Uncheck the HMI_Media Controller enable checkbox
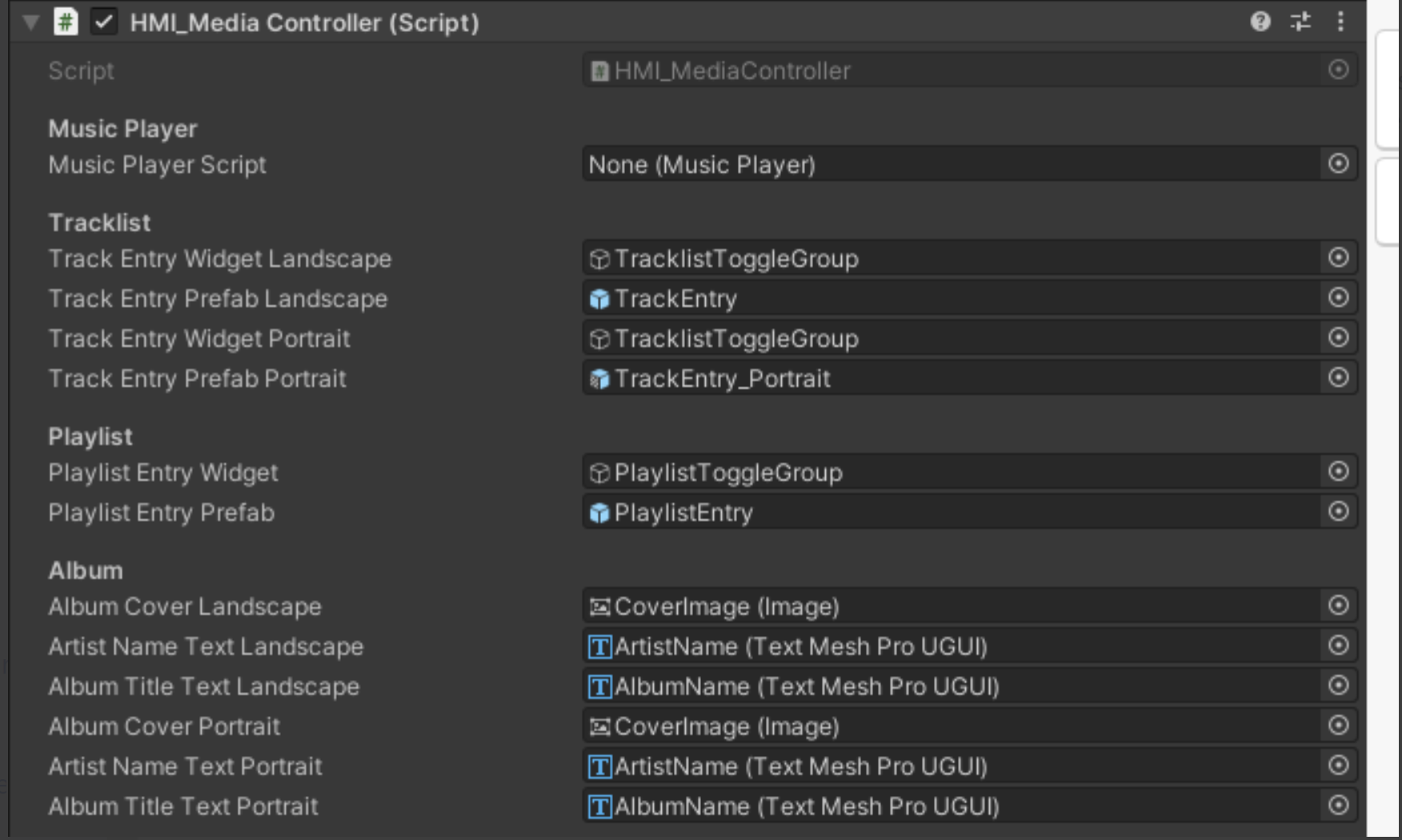The width and height of the screenshot is (1402, 840). (104, 22)
